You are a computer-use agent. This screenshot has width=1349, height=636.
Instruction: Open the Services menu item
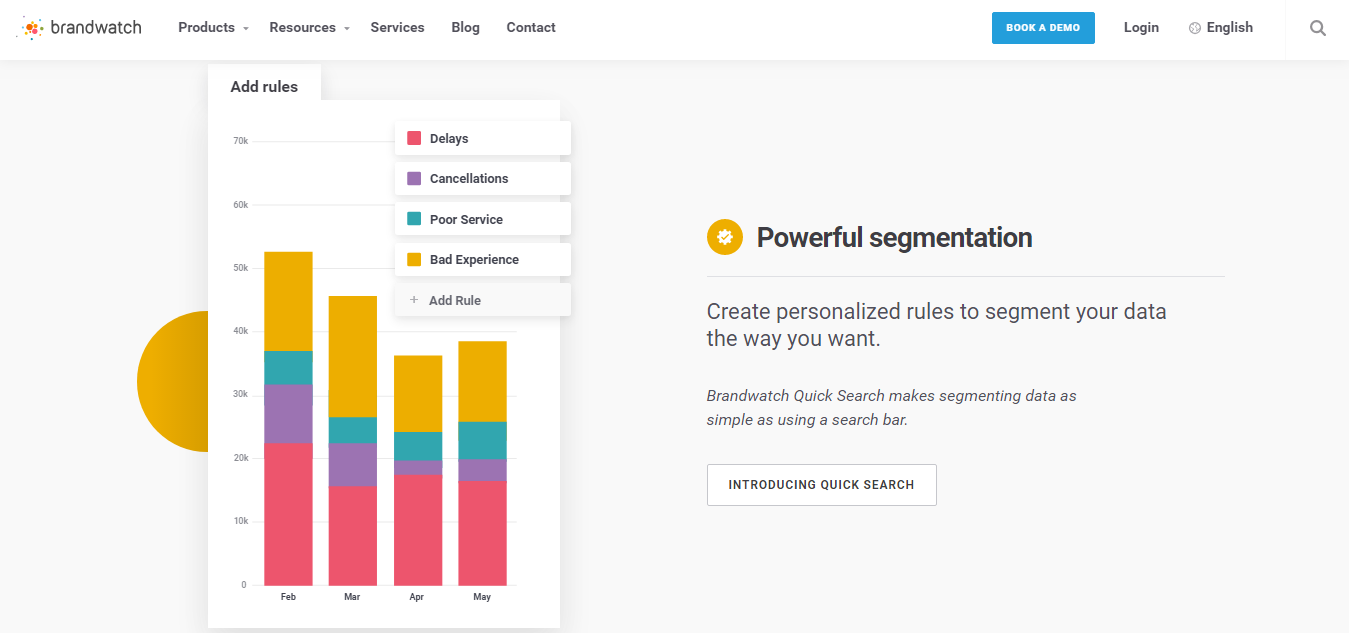(397, 28)
